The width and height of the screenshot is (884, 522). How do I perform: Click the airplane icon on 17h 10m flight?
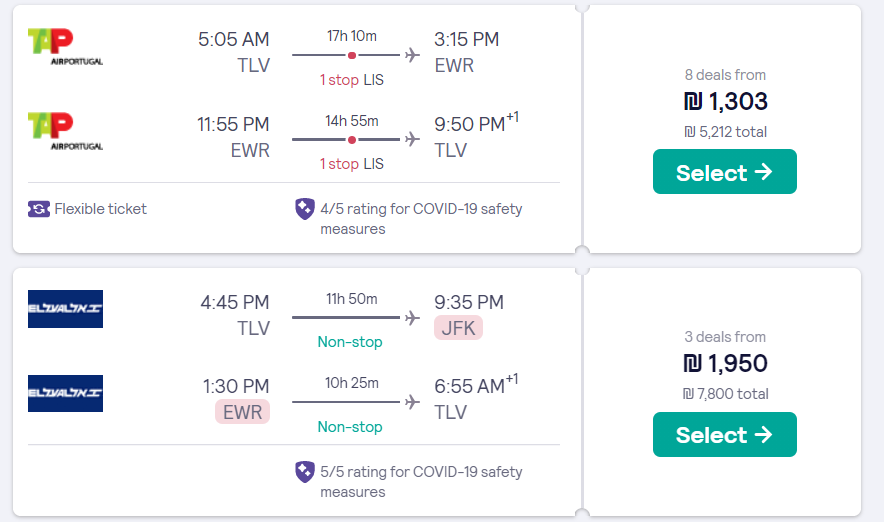click(411, 55)
